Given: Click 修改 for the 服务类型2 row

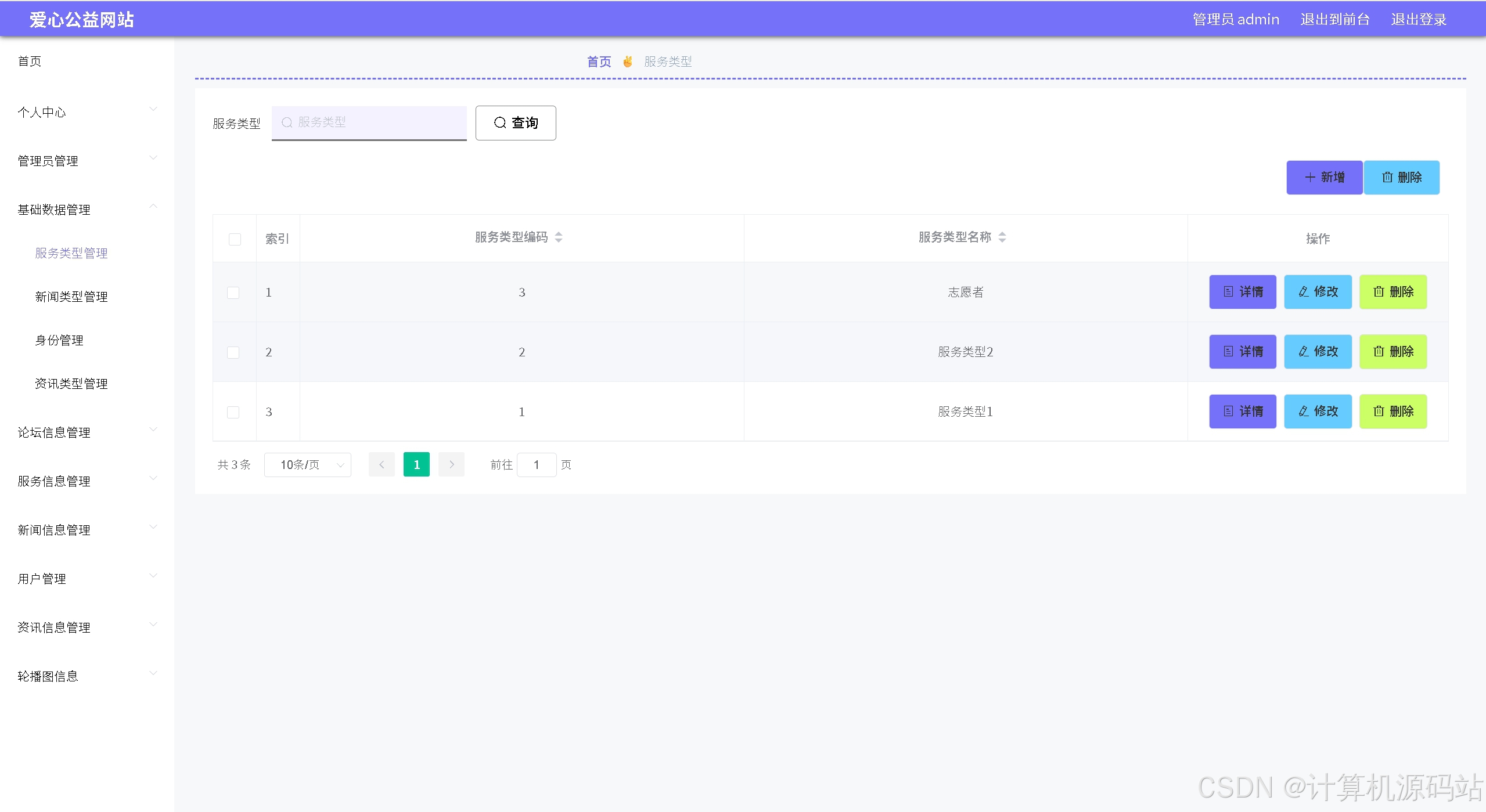Looking at the screenshot, I should (x=1317, y=351).
